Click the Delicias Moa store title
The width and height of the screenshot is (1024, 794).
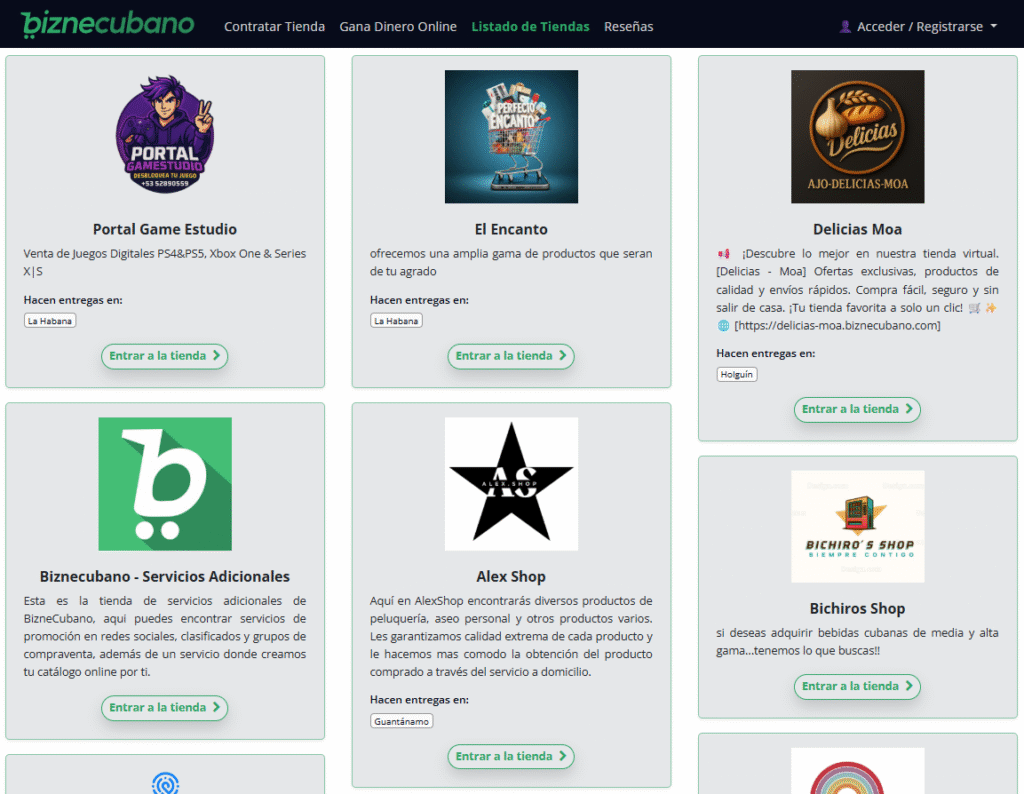[x=857, y=229]
